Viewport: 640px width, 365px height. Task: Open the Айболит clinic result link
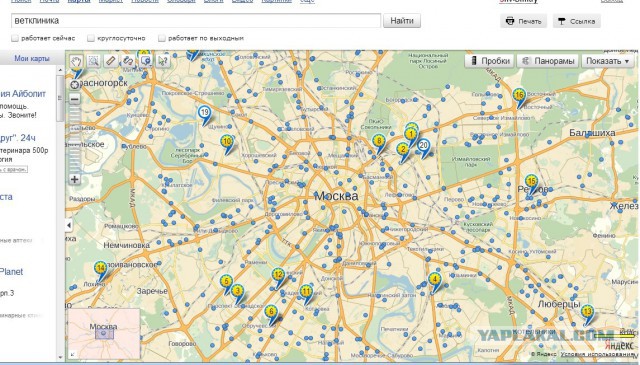(x=23, y=93)
